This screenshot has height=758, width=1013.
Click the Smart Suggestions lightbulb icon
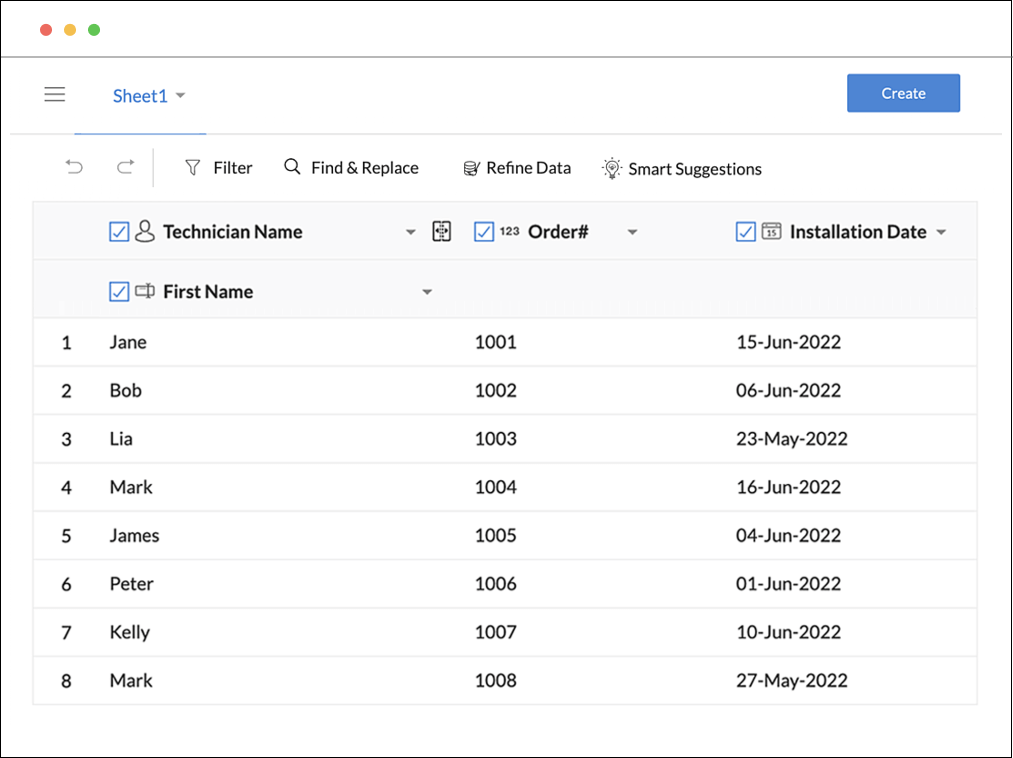pyautogui.click(x=611, y=168)
